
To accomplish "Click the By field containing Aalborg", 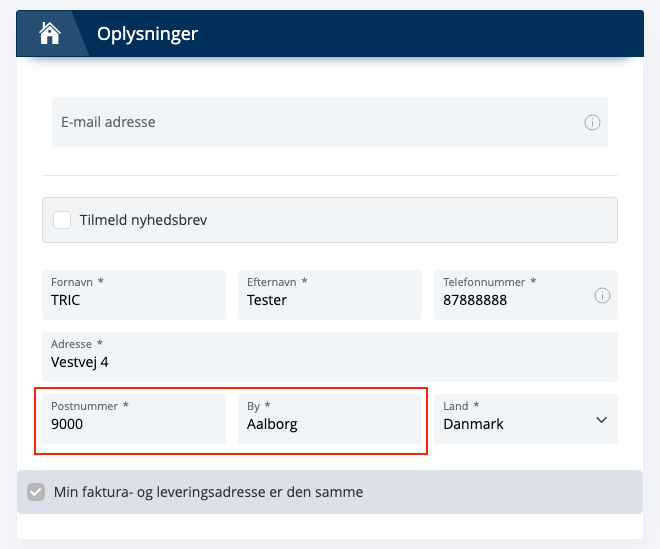I will pyautogui.click(x=329, y=424).
